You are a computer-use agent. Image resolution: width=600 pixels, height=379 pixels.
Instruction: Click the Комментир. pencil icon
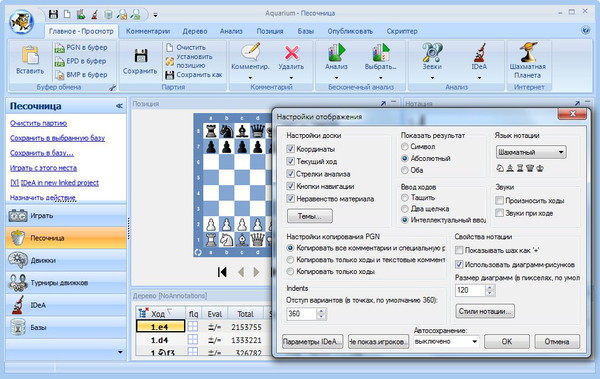point(251,52)
